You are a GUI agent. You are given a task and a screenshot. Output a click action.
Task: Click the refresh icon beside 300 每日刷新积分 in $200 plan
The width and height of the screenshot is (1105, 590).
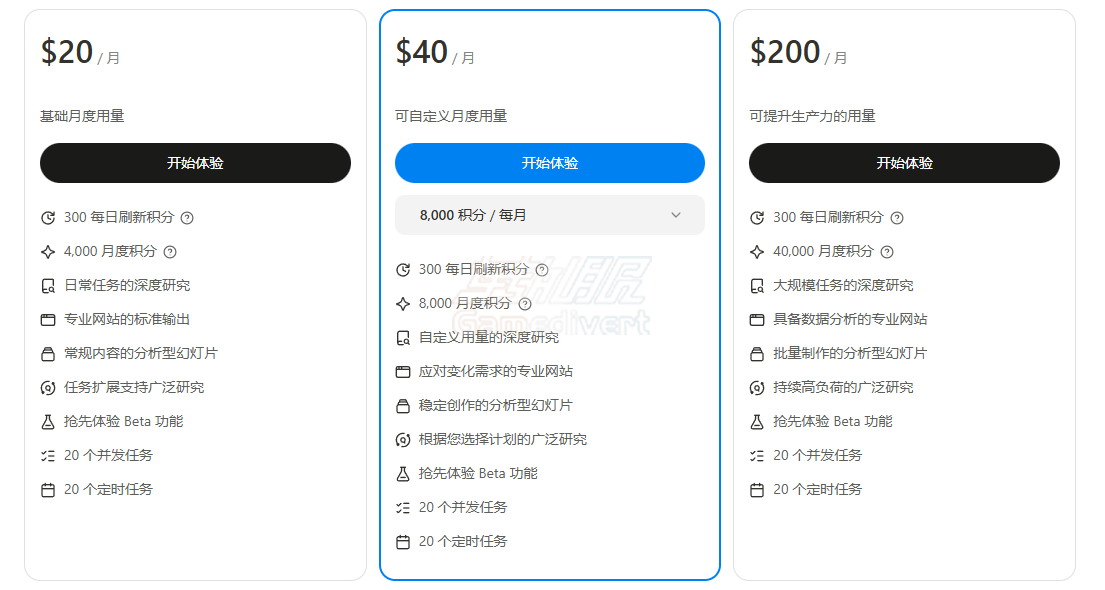(x=756, y=217)
